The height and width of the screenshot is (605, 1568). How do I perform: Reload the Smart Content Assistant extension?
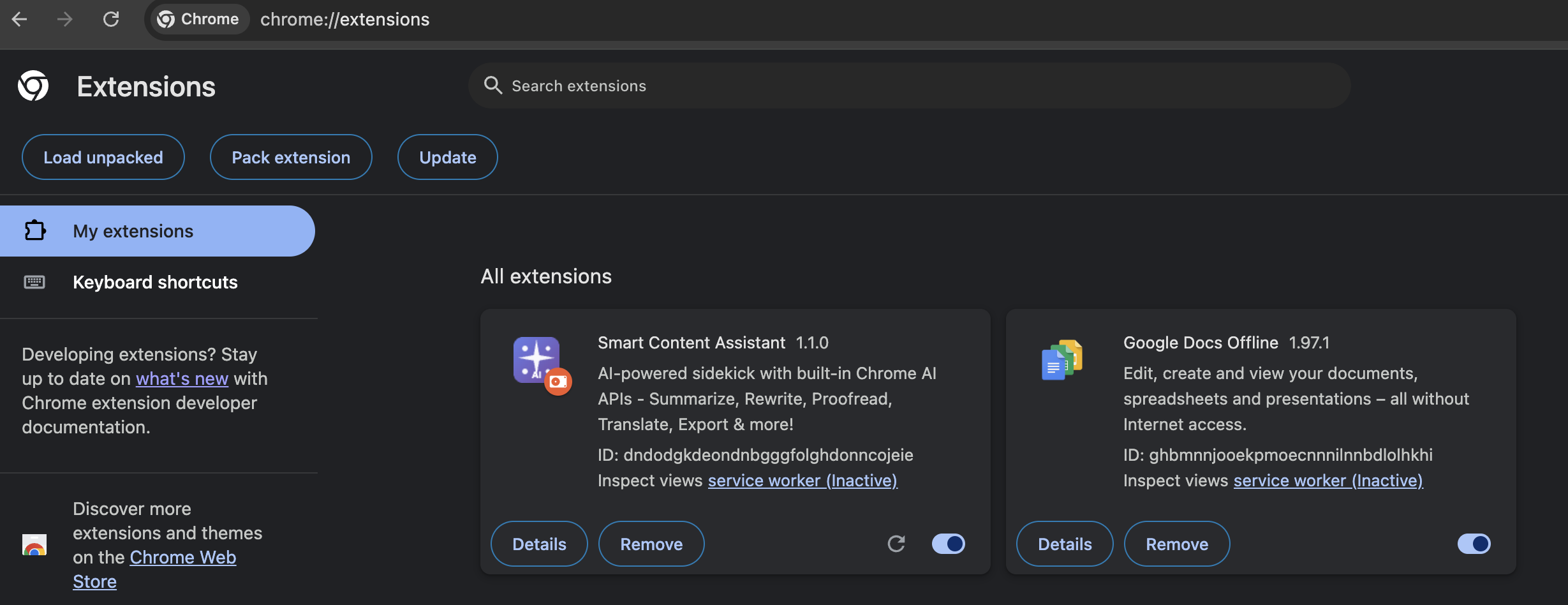tap(896, 544)
